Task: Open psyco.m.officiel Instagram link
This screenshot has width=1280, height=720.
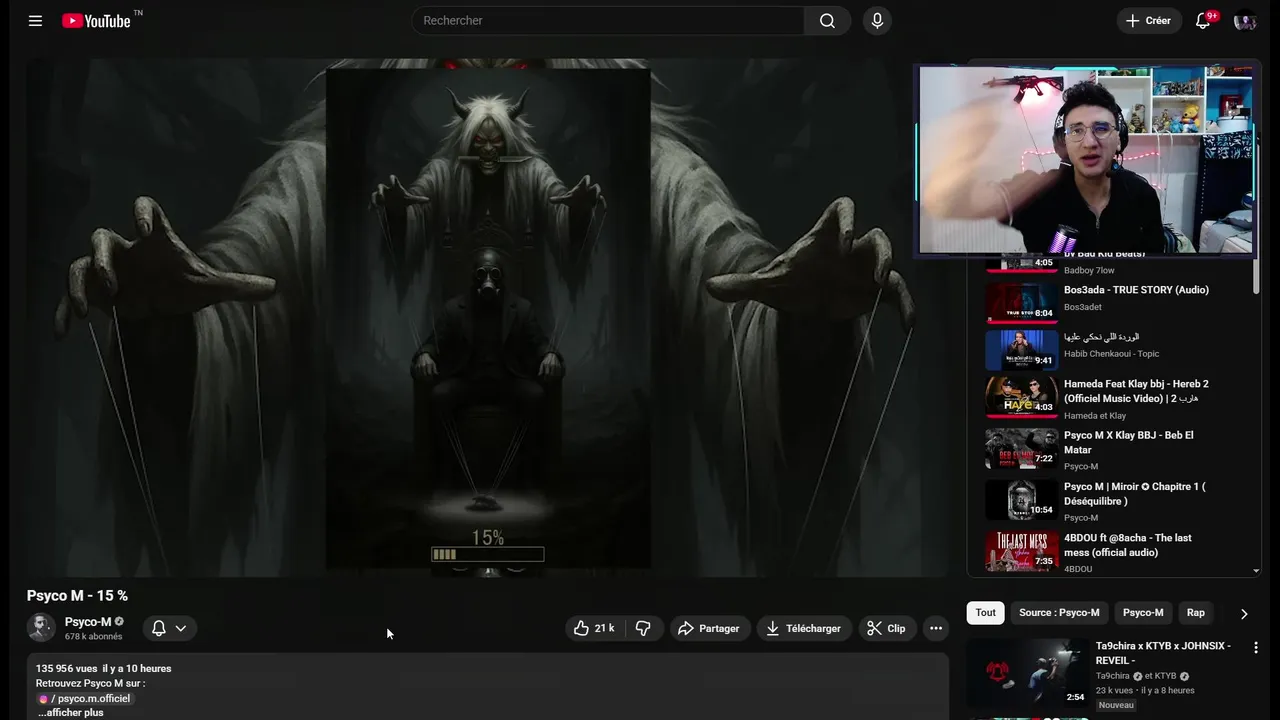Action: (84, 699)
